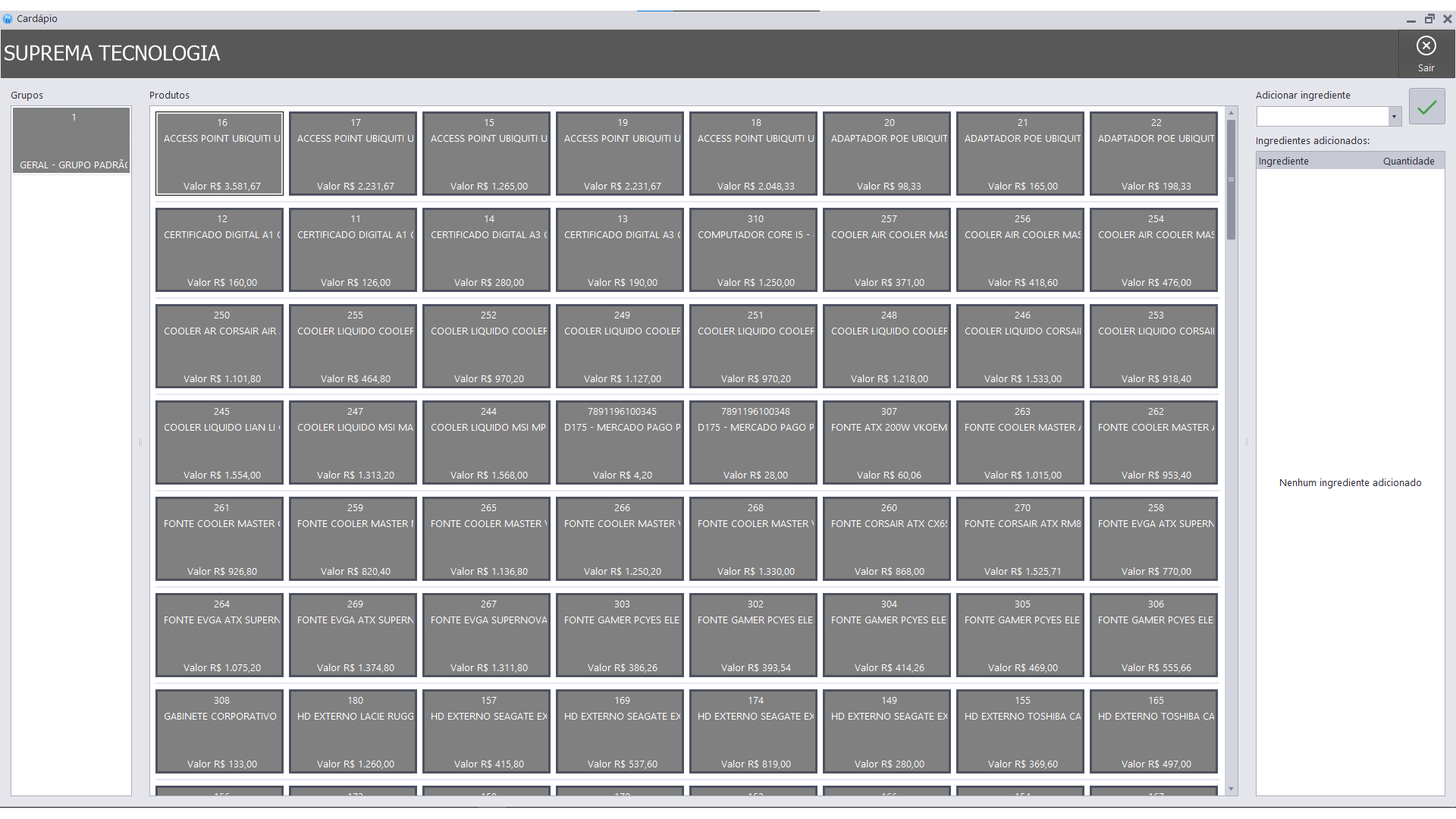Viewport: 1456px width, 819px height.
Task: Select product 22 Adaptador POE Ubiquiti
Action: (1153, 154)
